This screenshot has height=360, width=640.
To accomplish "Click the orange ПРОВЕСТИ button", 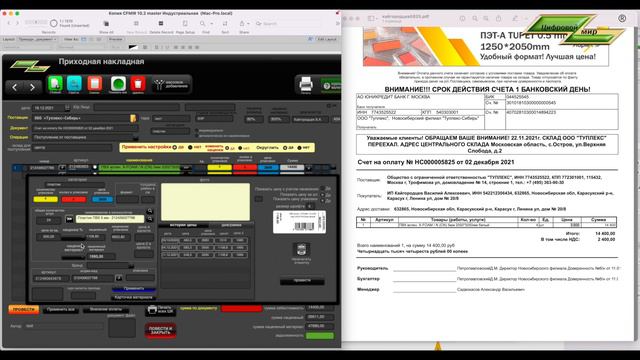I will pos(24,309).
